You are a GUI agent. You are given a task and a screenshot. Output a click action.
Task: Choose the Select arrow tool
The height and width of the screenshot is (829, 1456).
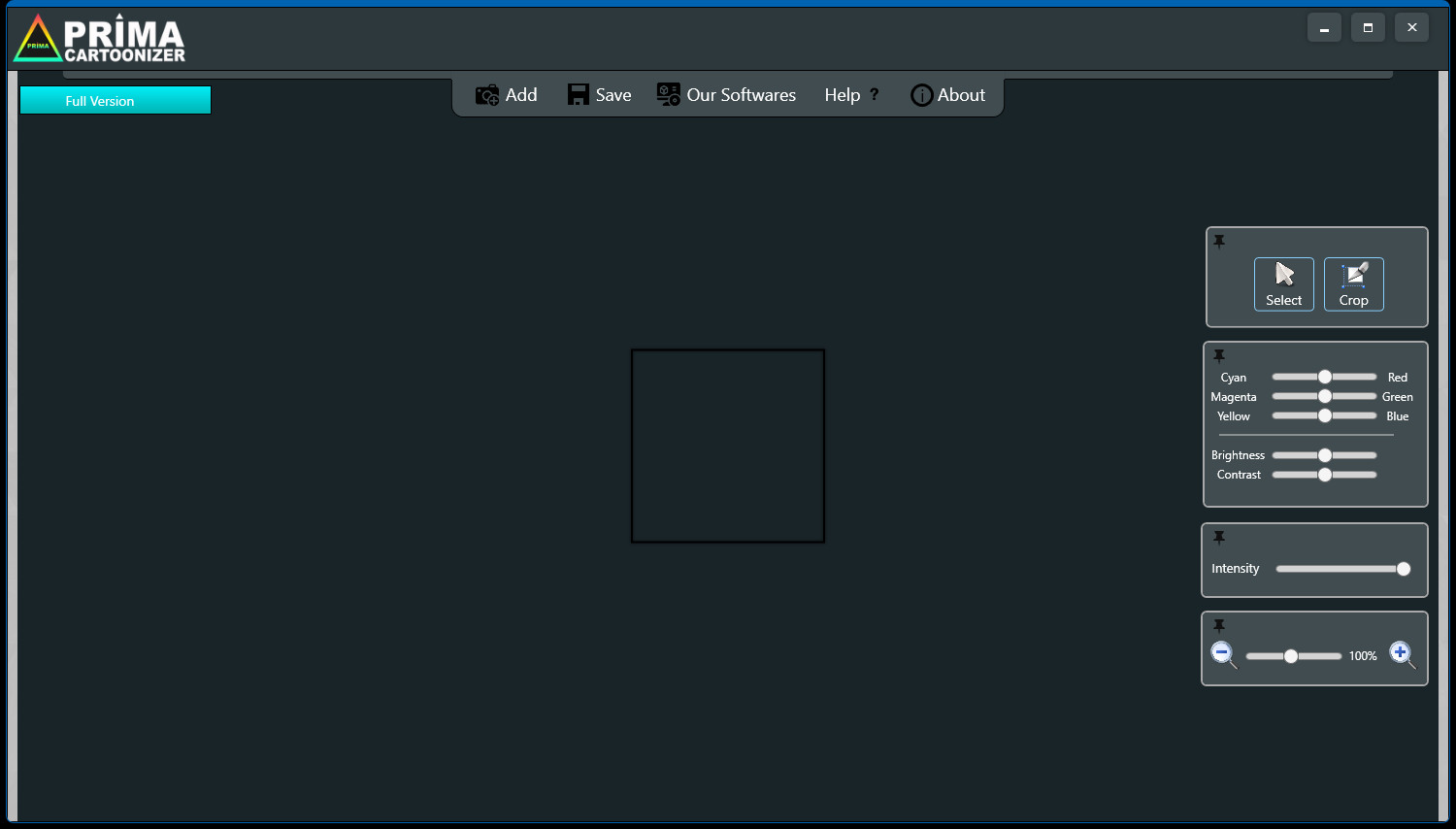coord(1284,284)
